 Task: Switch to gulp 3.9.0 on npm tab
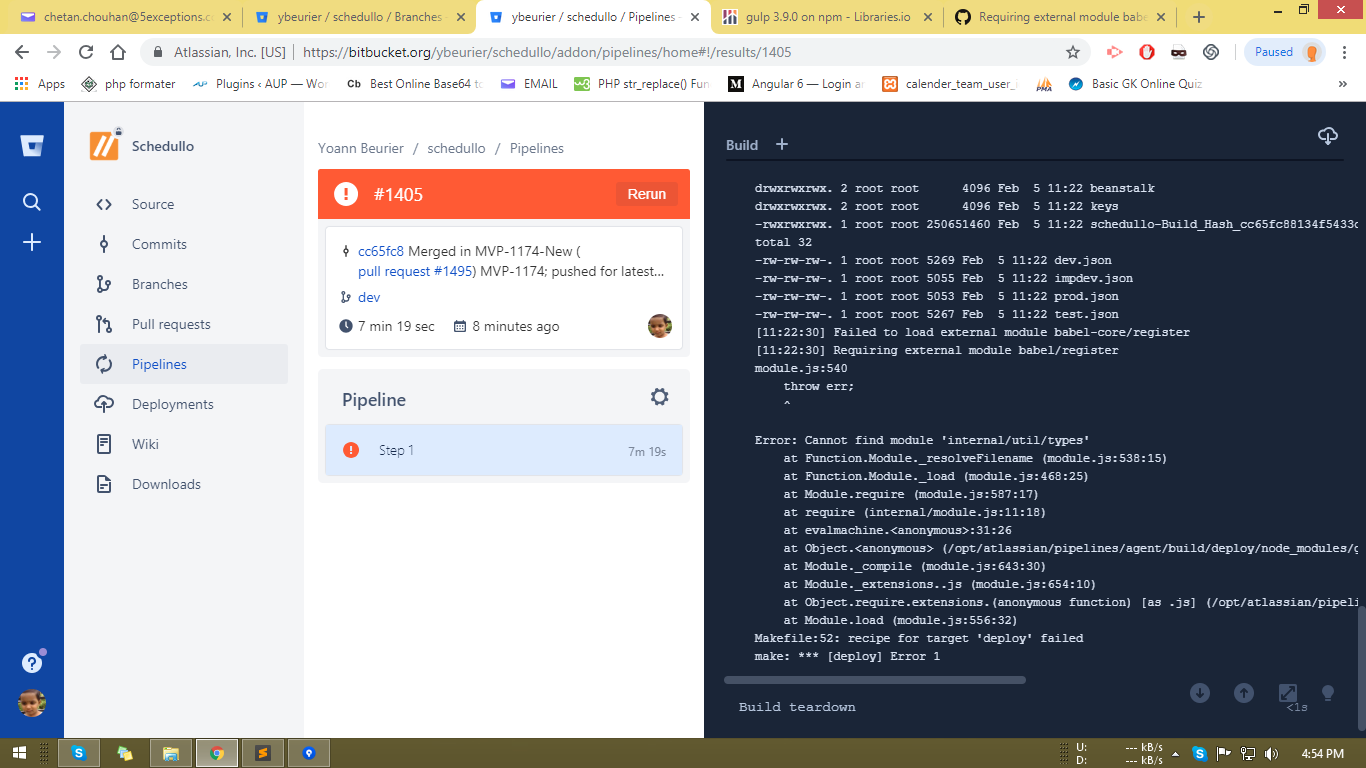pos(826,17)
